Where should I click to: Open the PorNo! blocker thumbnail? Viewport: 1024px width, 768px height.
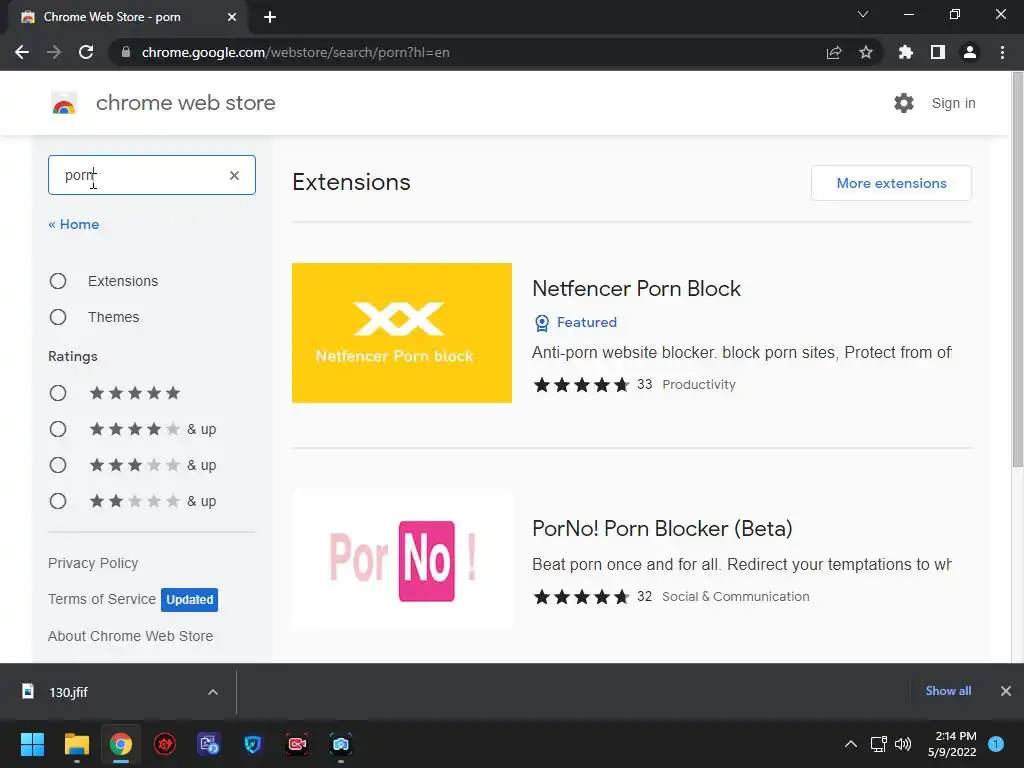[402, 560]
